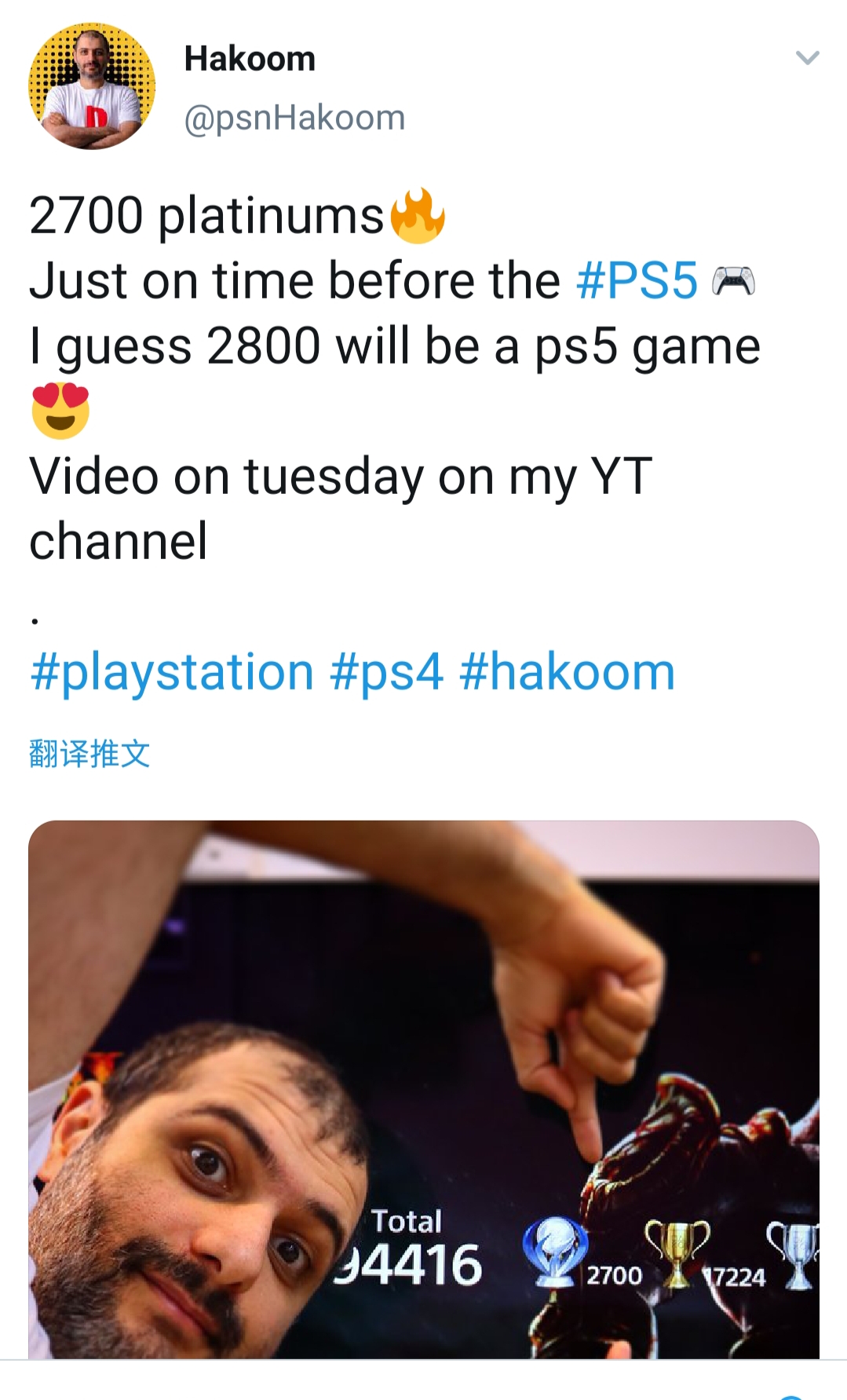
Task: Tap the 17224 gold trophy count
Action: (734, 1278)
